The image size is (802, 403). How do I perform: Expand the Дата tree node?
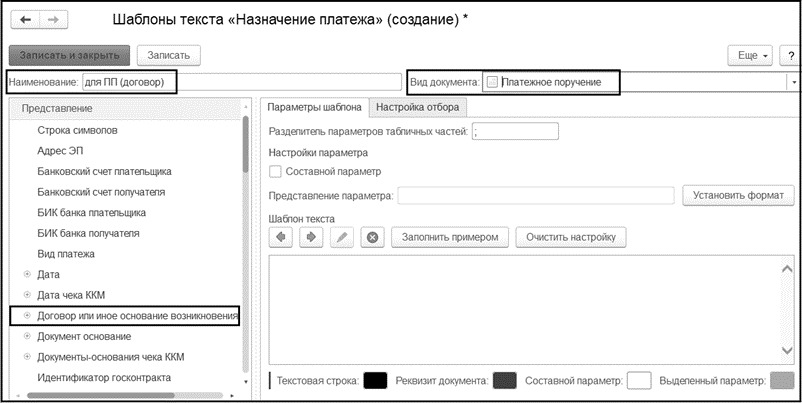27,275
